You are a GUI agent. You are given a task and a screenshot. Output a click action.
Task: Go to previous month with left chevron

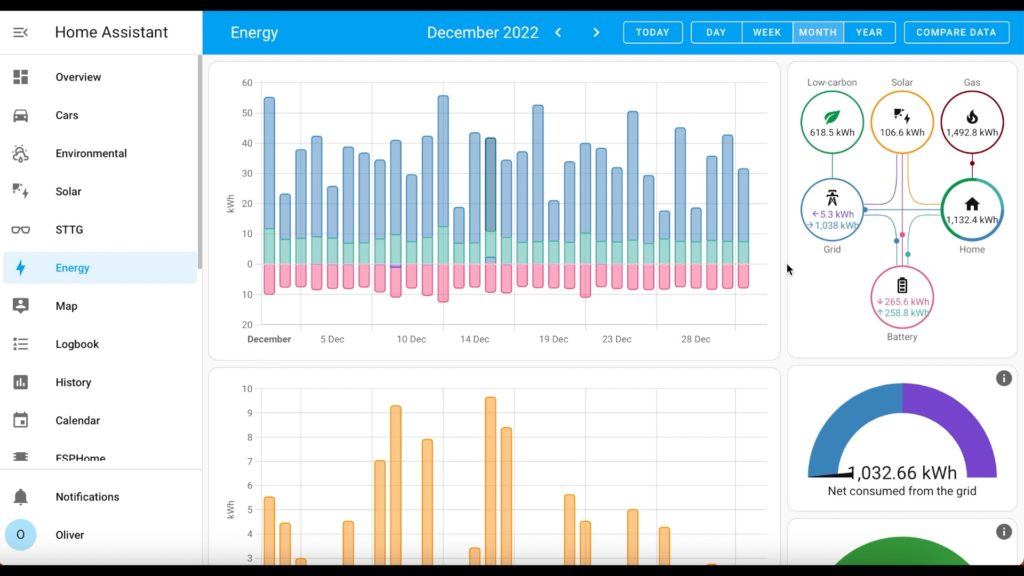(x=558, y=32)
